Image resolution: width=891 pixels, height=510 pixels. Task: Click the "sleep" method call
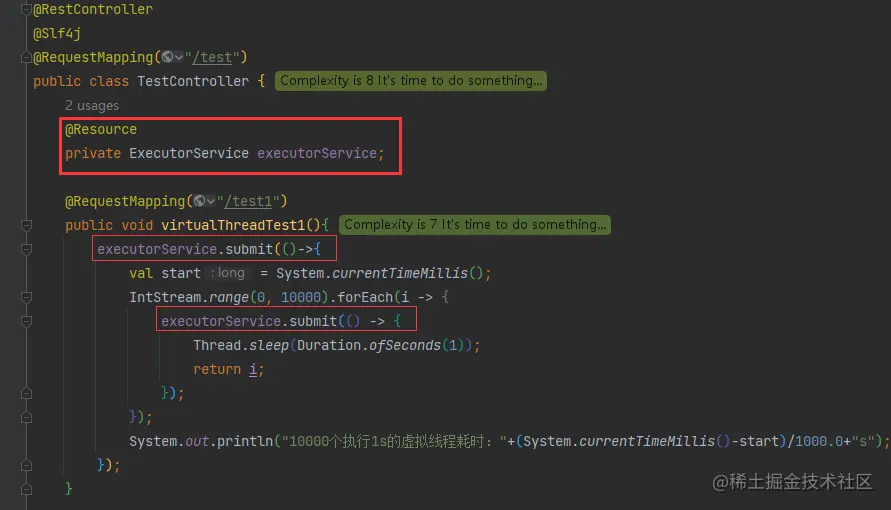coord(269,345)
